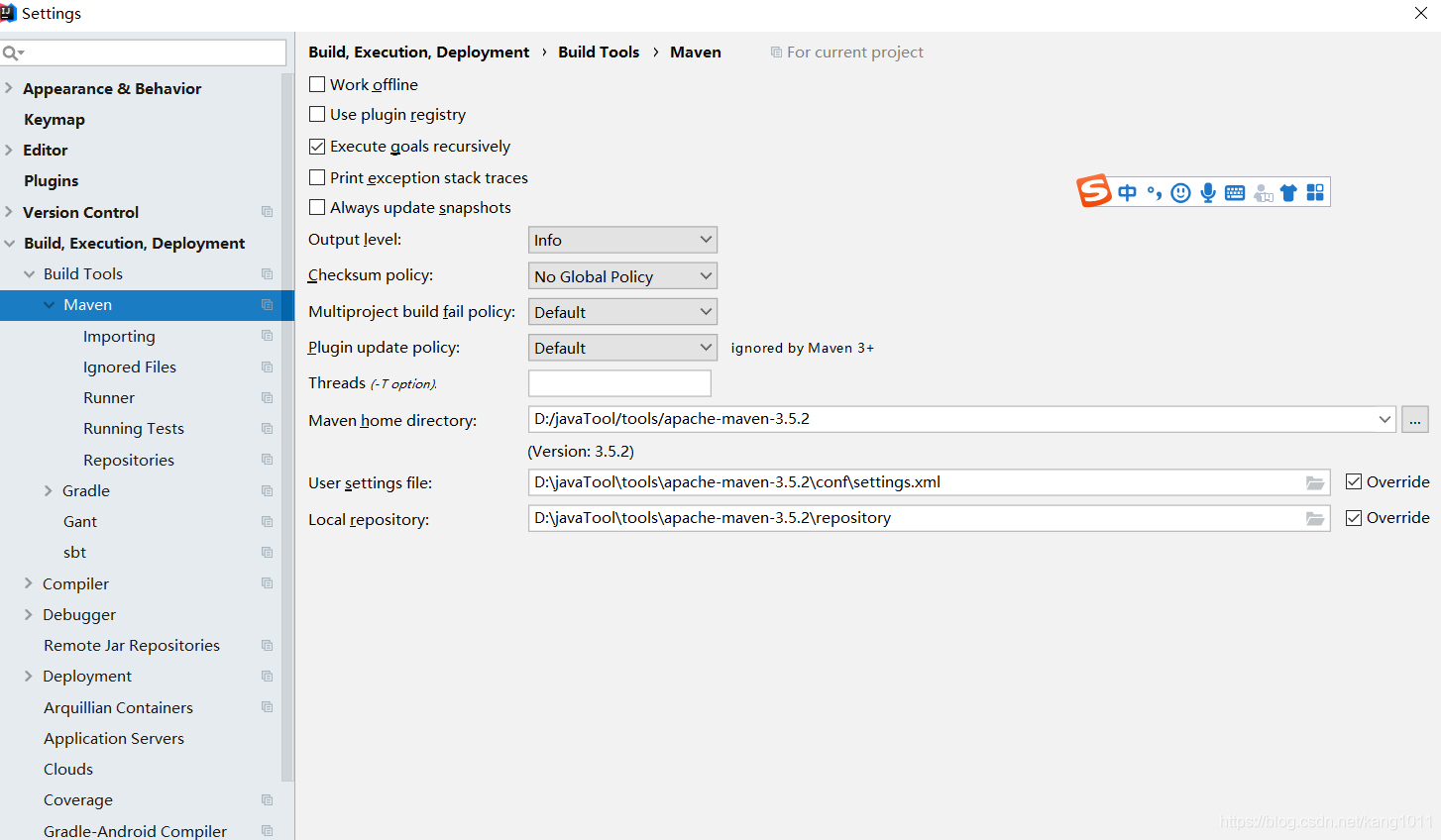Open Application Servers settings

click(114, 738)
